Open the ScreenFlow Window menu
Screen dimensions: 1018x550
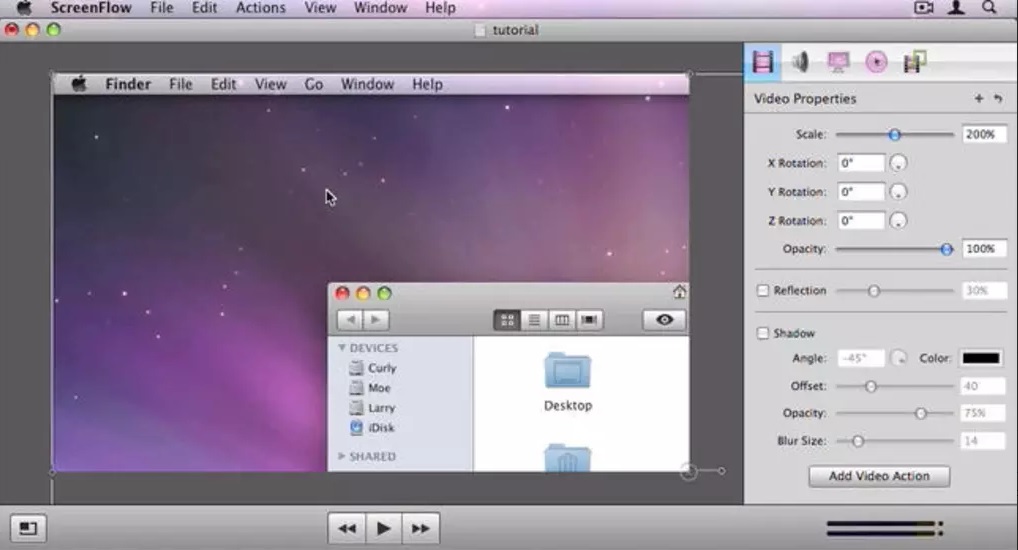380,8
